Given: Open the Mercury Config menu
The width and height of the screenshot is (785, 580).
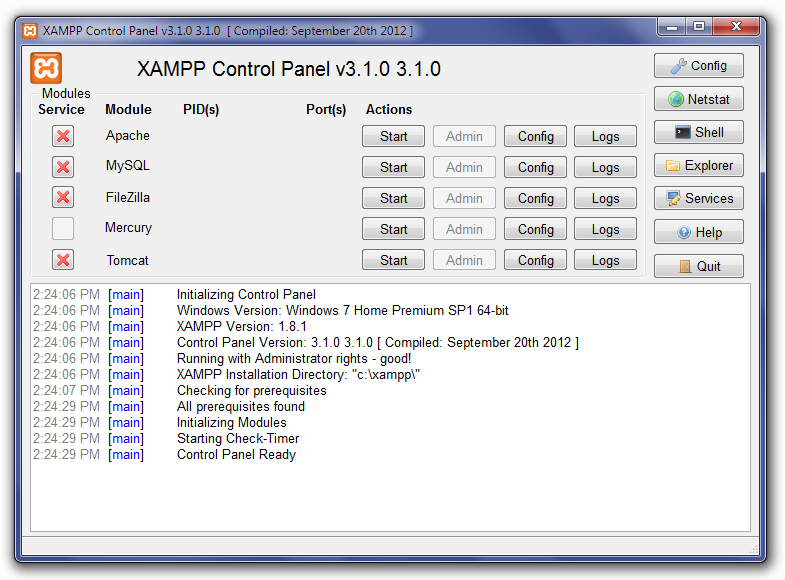Looking at the screenshot, I should [x=536, y=229].
